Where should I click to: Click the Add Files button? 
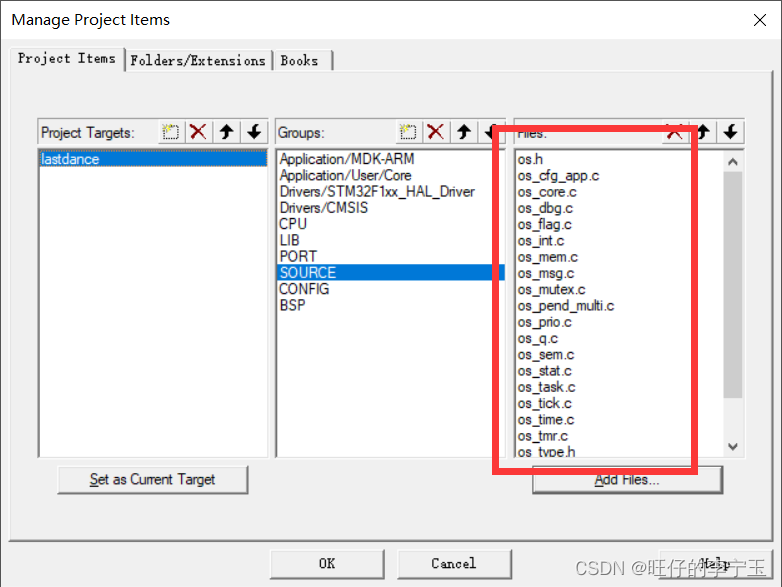click(x=627, y=480)
